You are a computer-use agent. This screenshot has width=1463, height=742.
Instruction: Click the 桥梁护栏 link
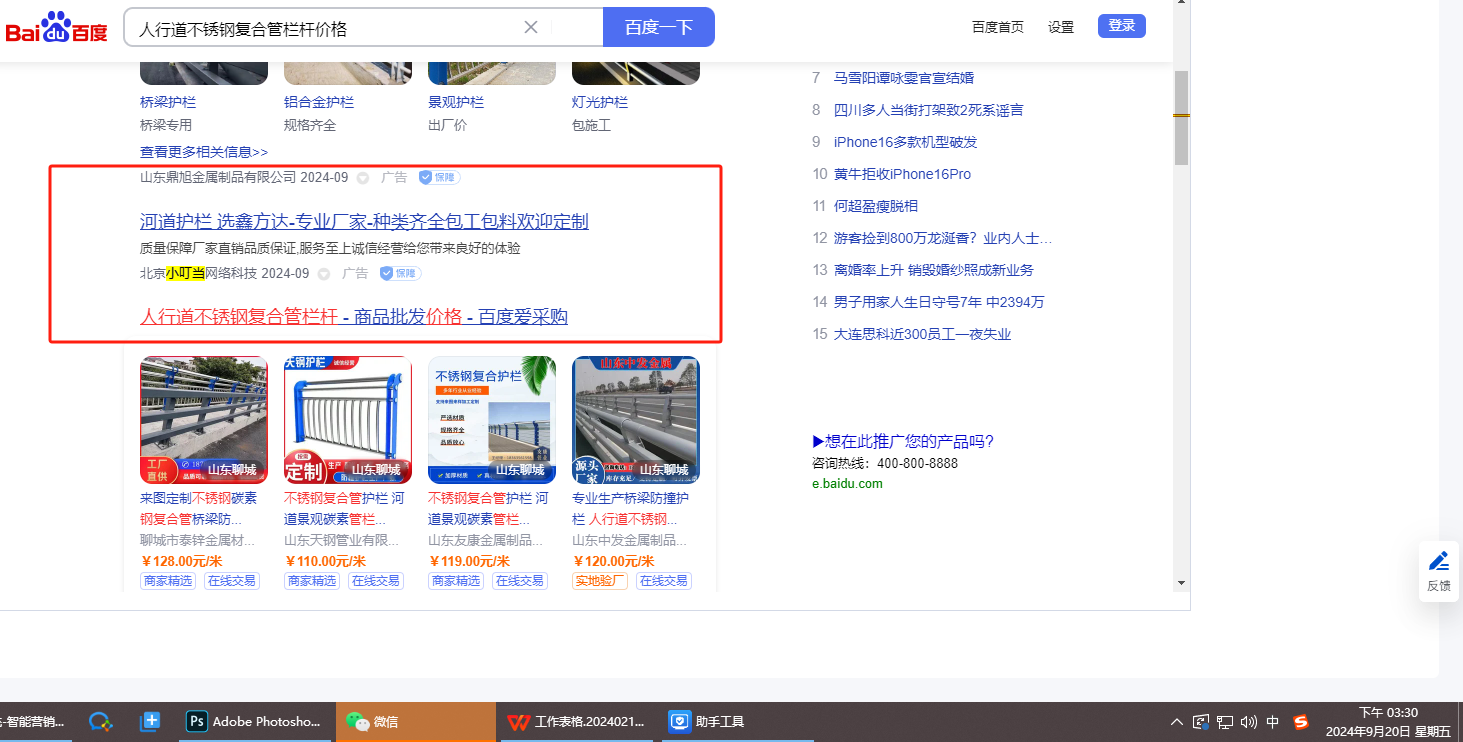point(168,102)
